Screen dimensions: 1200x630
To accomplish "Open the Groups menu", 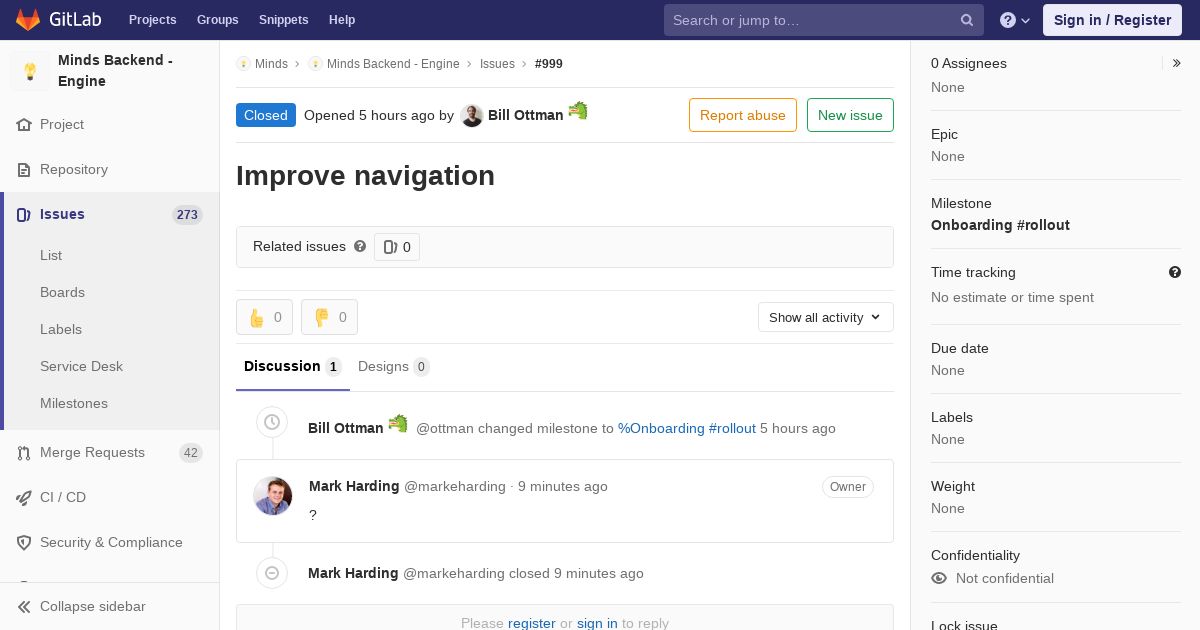I will (218, 20).
